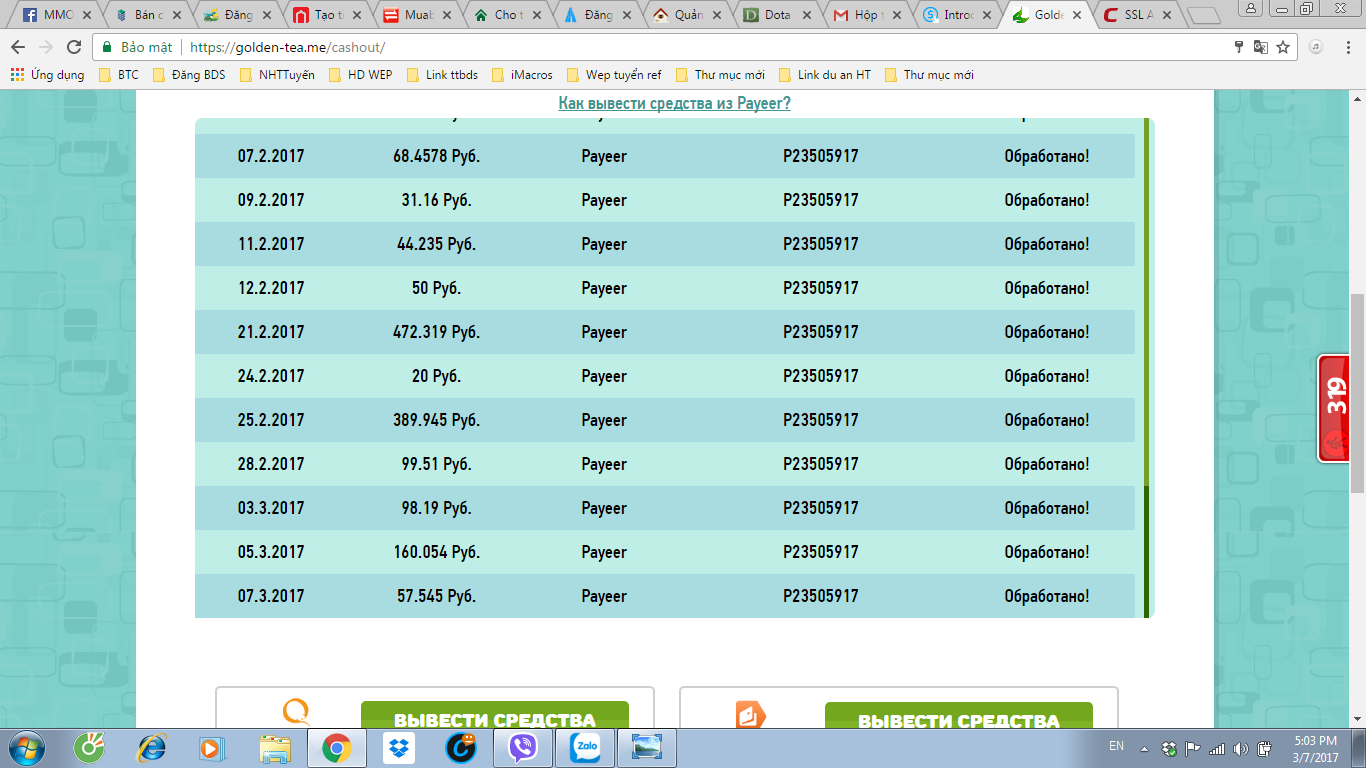Open the NHTTuyến bookmark folder

(277, 75)
